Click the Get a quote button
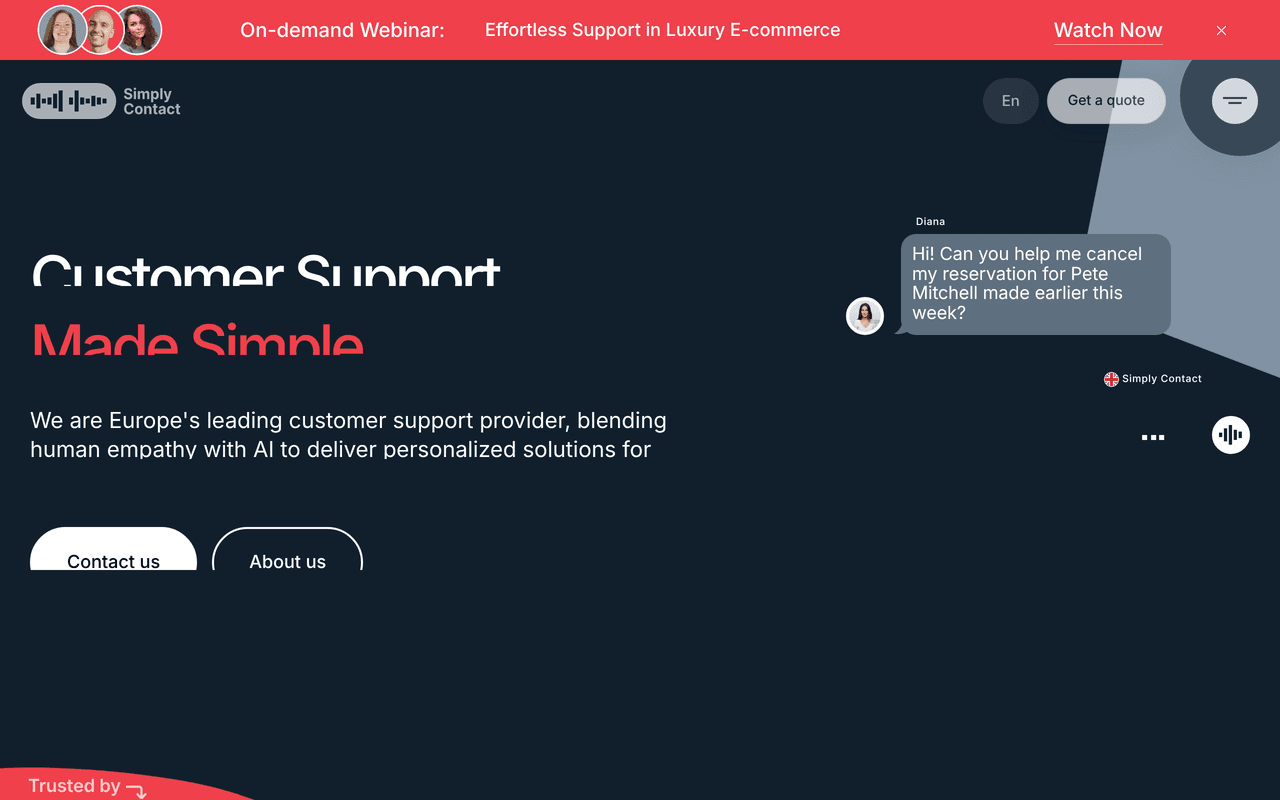The width and height of the screenshot is (1280, 800). click(1106, 101)
